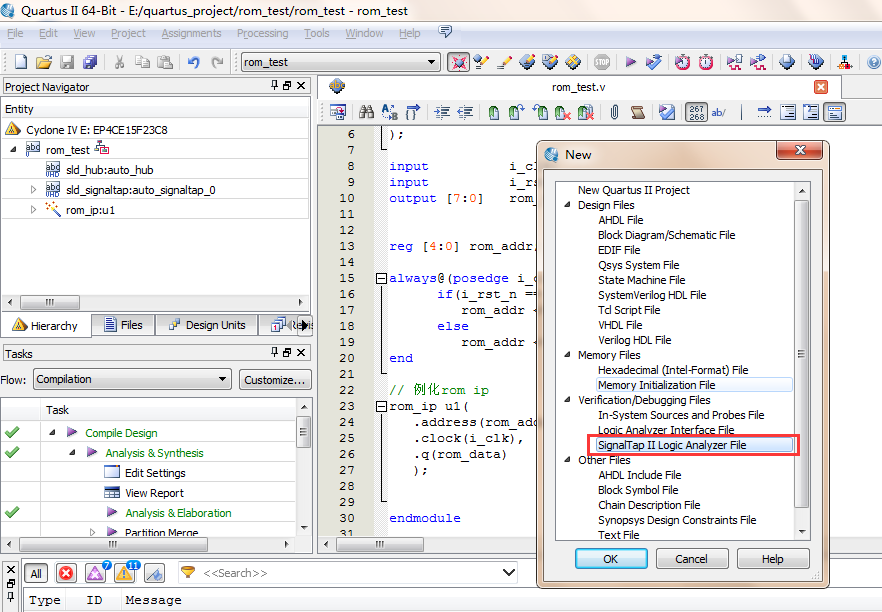Click the Save file icon
Image resolution: width=882 pixels, height=612 pixels.
(x=67, y=62)
